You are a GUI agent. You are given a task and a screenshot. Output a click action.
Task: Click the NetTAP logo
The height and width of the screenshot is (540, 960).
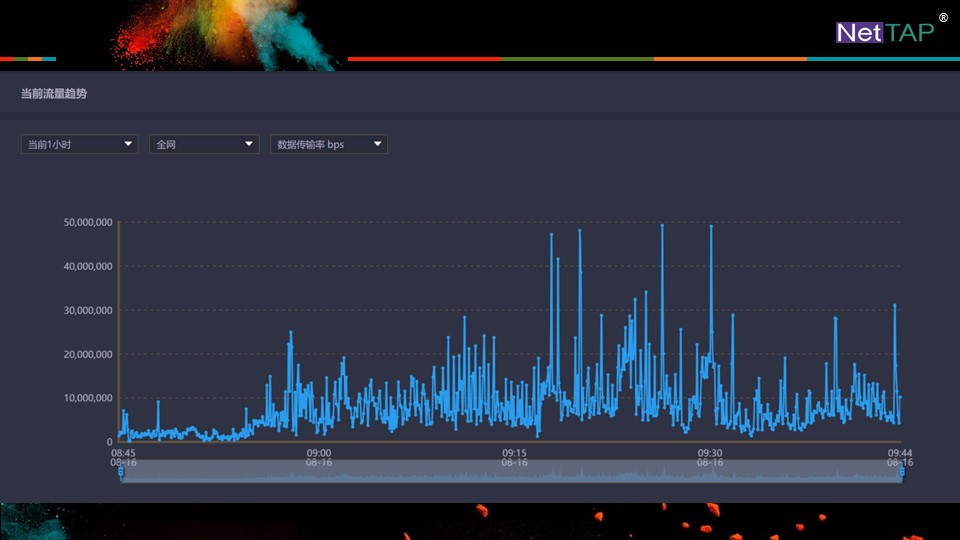click(x=885, y=32)
